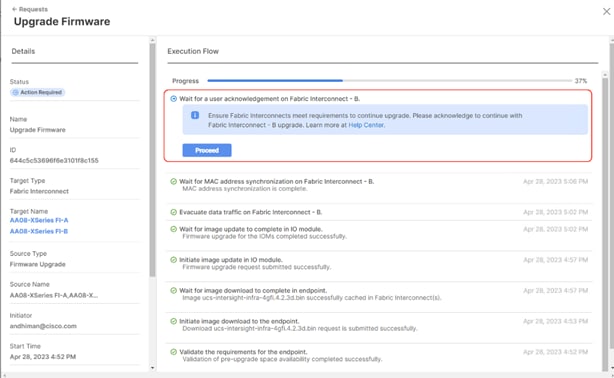Screen dimensions: 614x378
Task: Click green check for image download completion
Action: click(173, 290)
